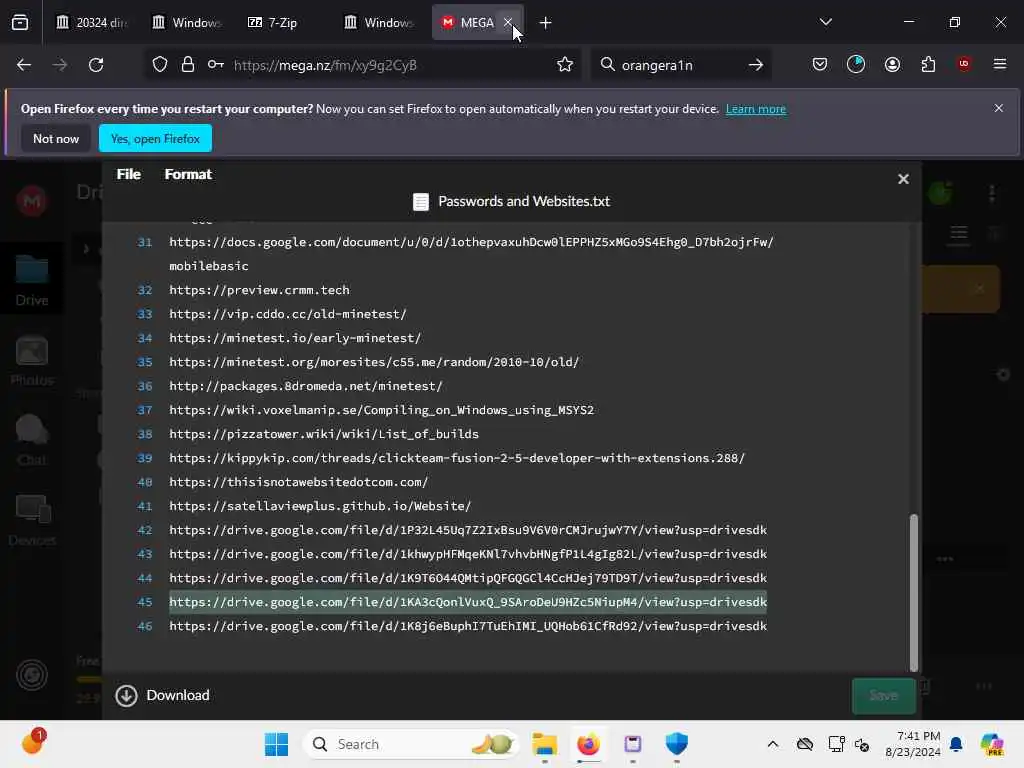
Task: Open File Explorer from taskbar
Action: (544, 744)
